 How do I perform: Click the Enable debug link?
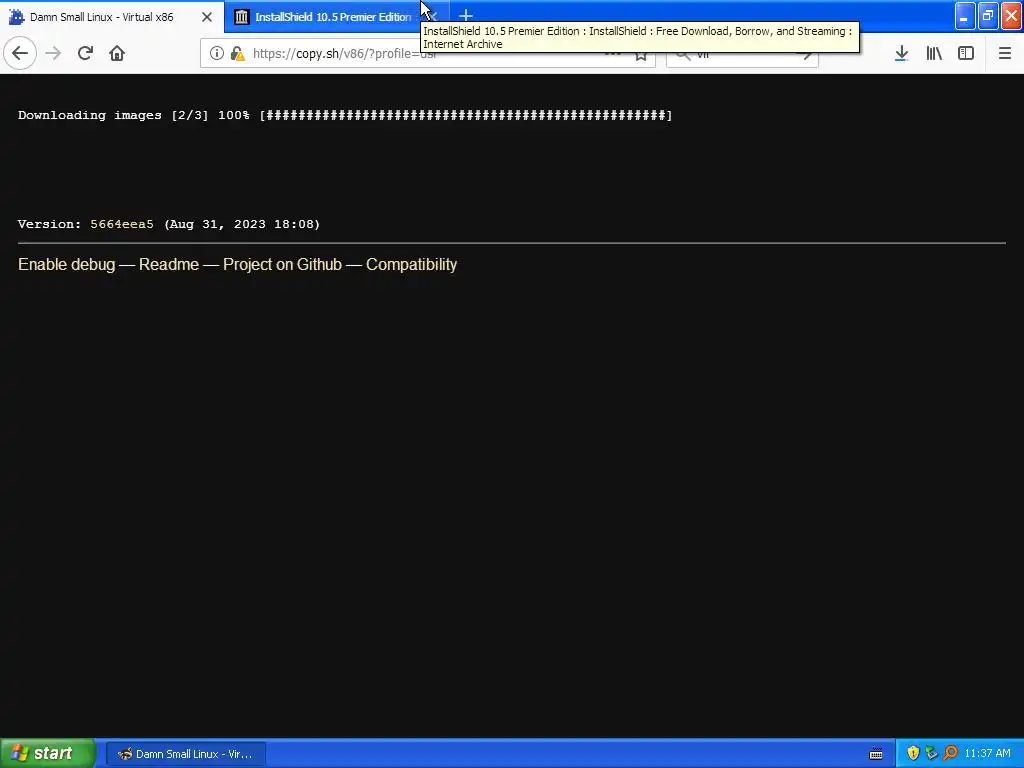[x=67, y=264]
